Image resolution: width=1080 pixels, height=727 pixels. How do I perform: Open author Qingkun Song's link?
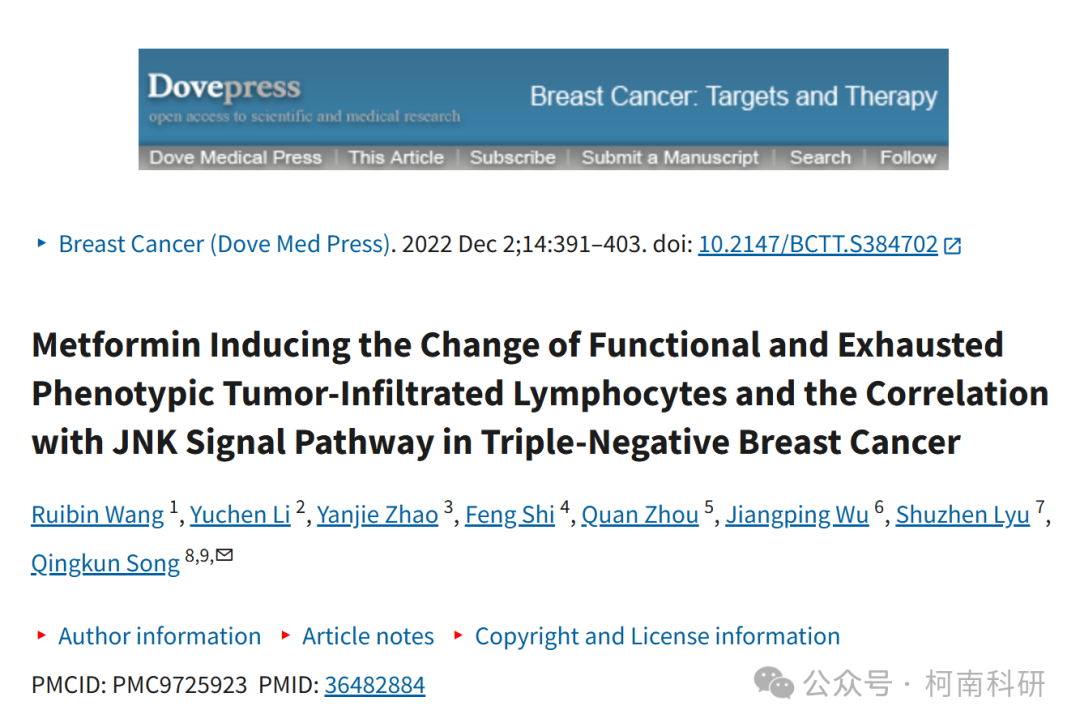click(105, 564)
